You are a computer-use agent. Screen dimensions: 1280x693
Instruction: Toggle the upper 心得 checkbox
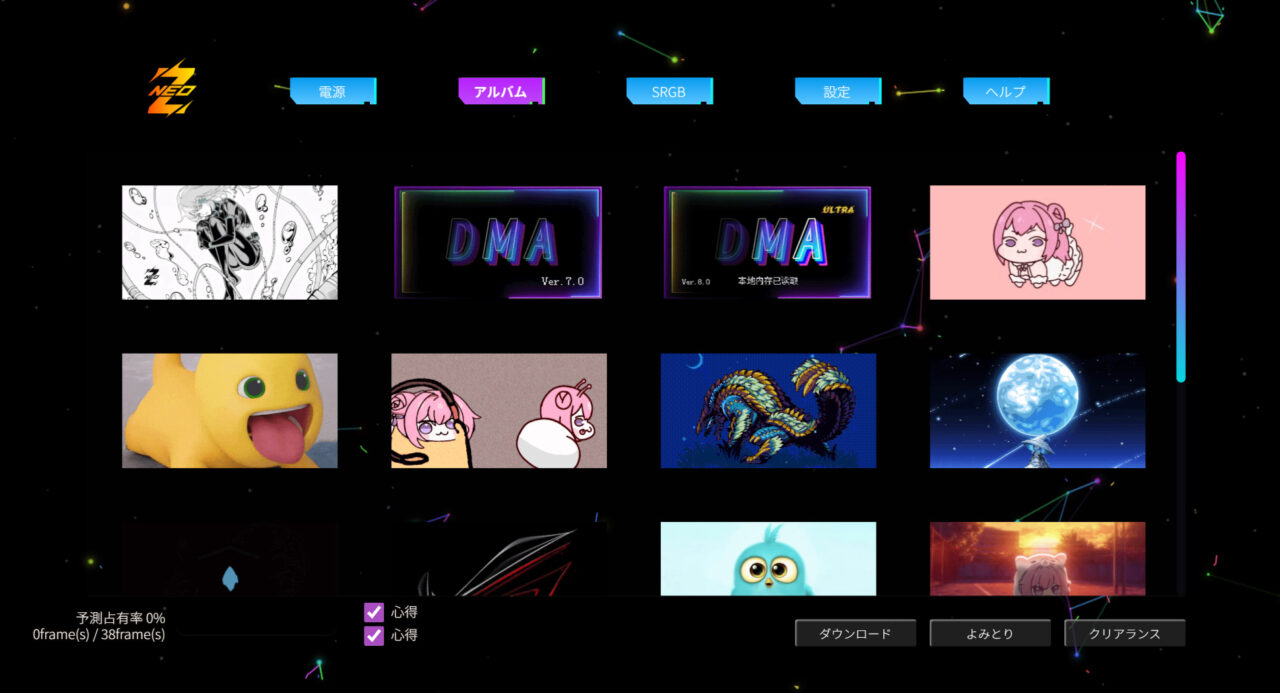pos(374,612)
